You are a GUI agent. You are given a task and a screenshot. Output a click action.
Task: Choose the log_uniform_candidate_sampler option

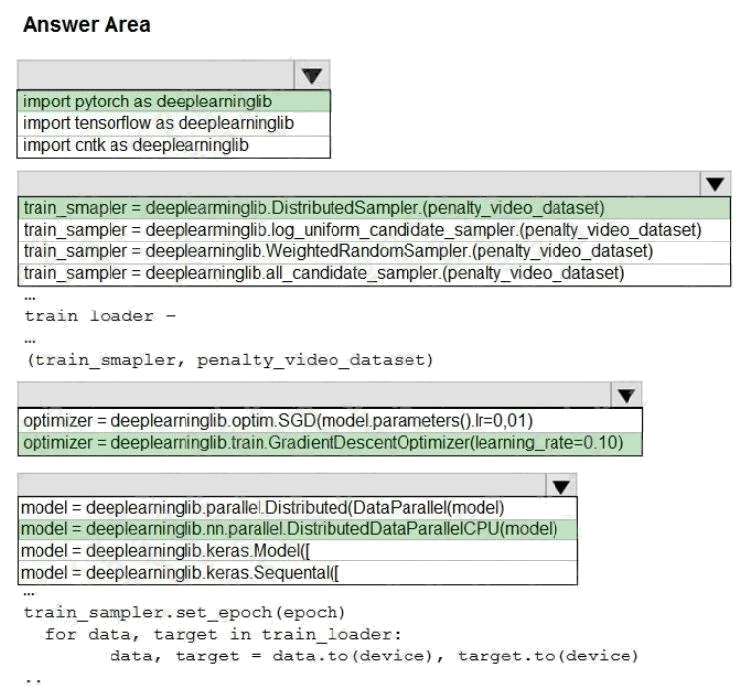361,230
